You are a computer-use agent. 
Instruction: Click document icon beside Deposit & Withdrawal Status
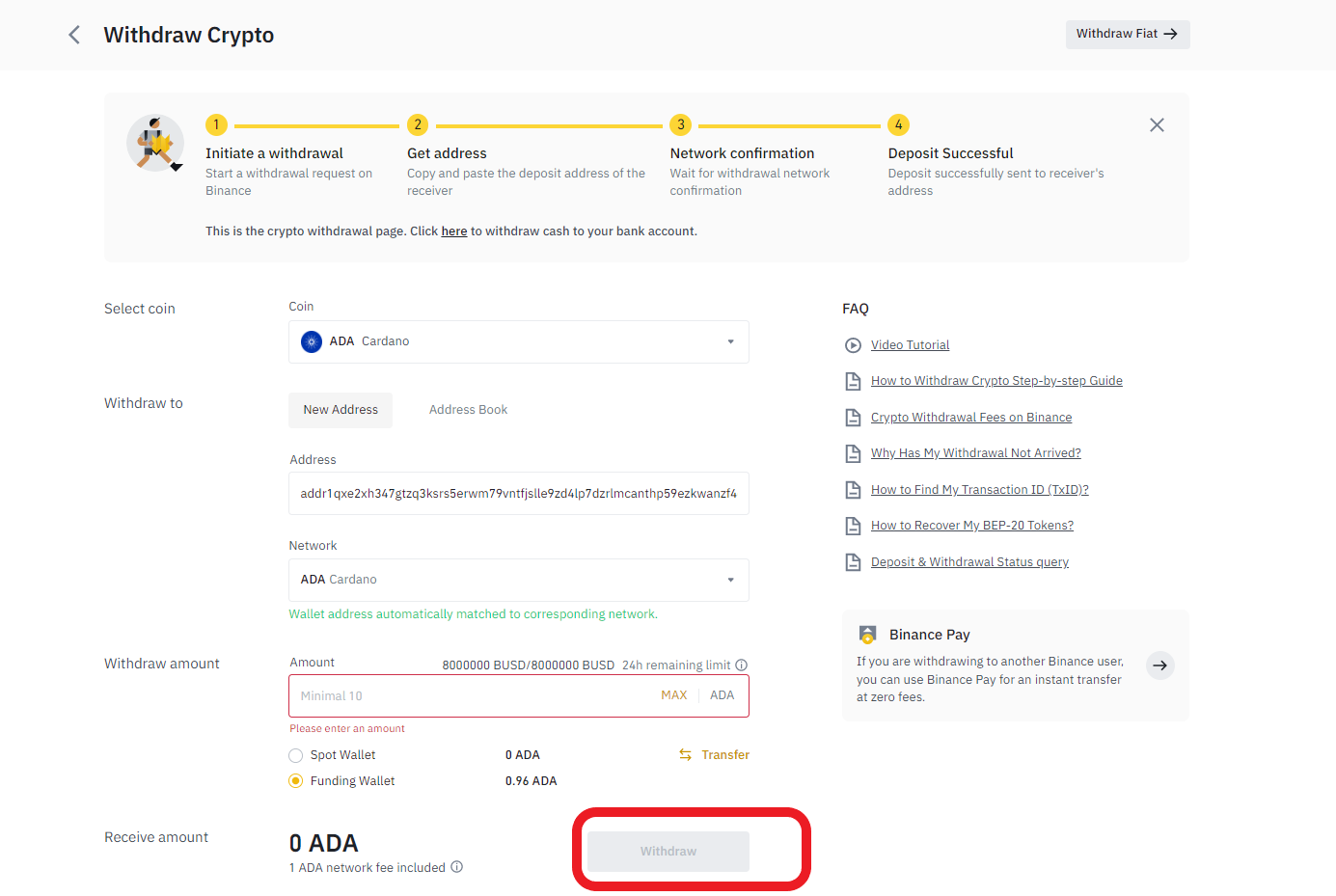[853, 562]
